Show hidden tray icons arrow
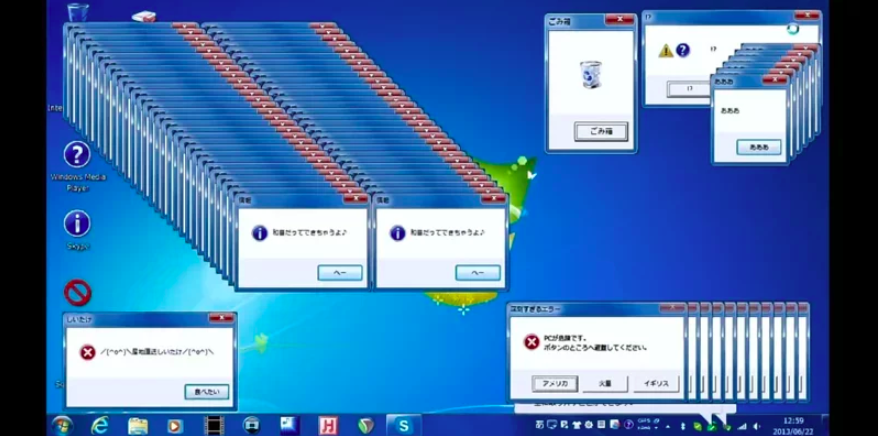This screenshot has width=879, height=436. pyautogui.click(x=670, y=426)
